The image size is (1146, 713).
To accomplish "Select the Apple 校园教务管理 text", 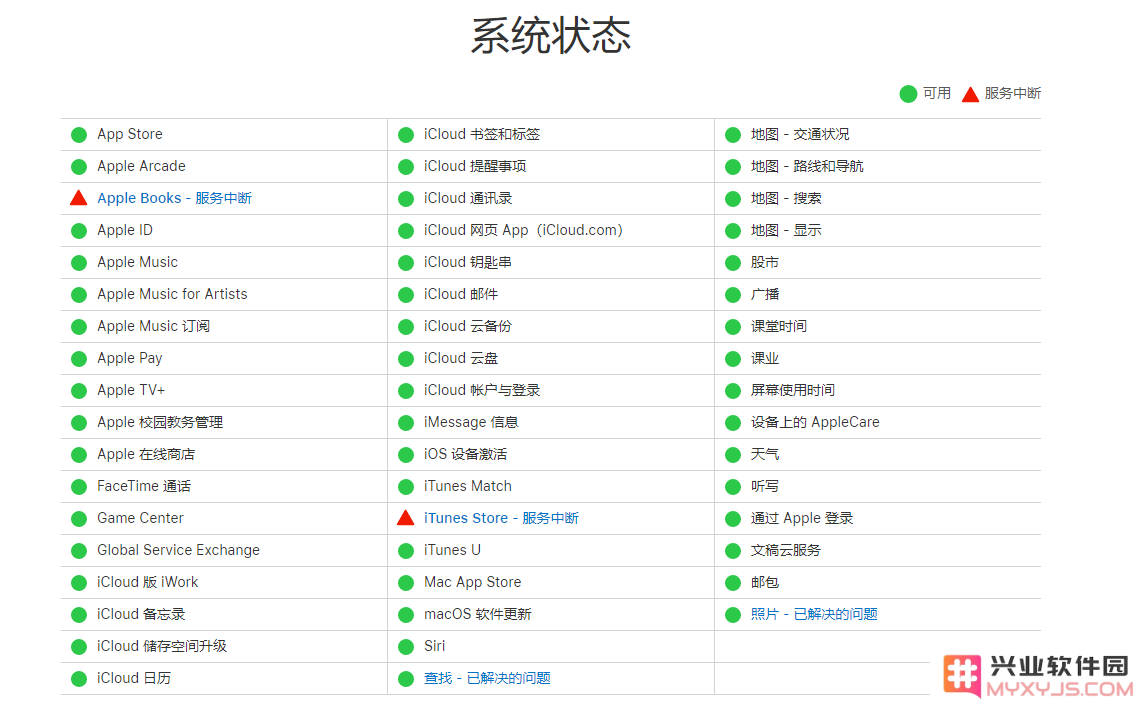I will point(160,422).
